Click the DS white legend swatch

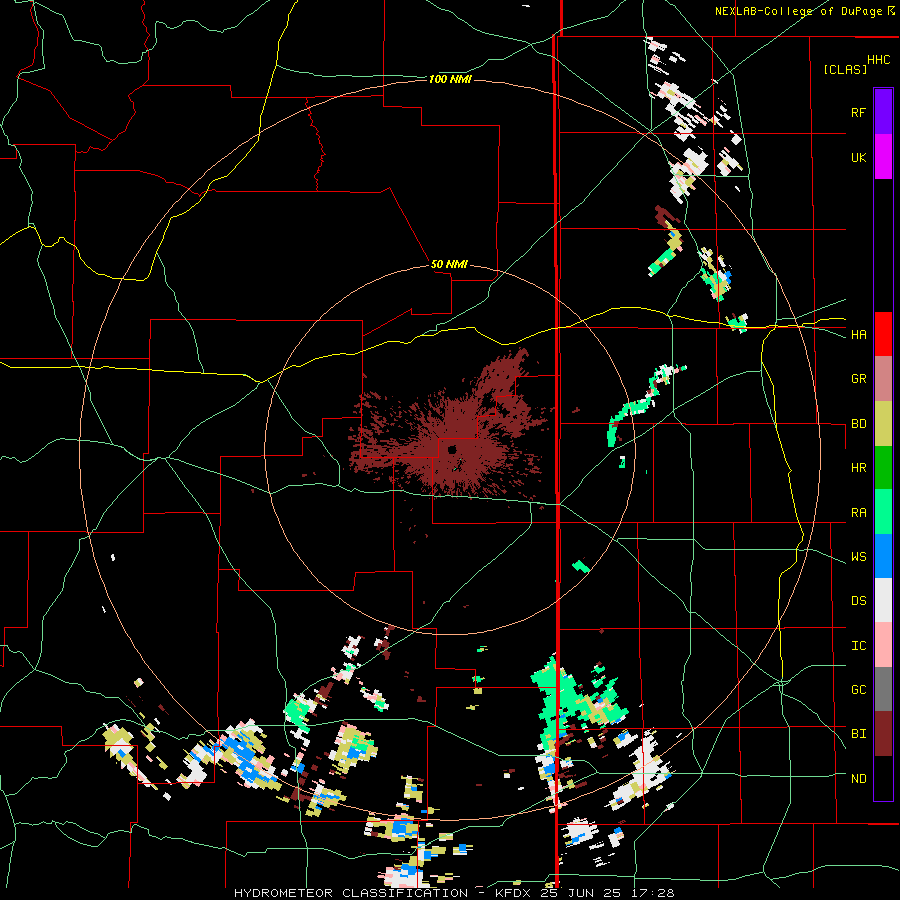click(883, 600)
